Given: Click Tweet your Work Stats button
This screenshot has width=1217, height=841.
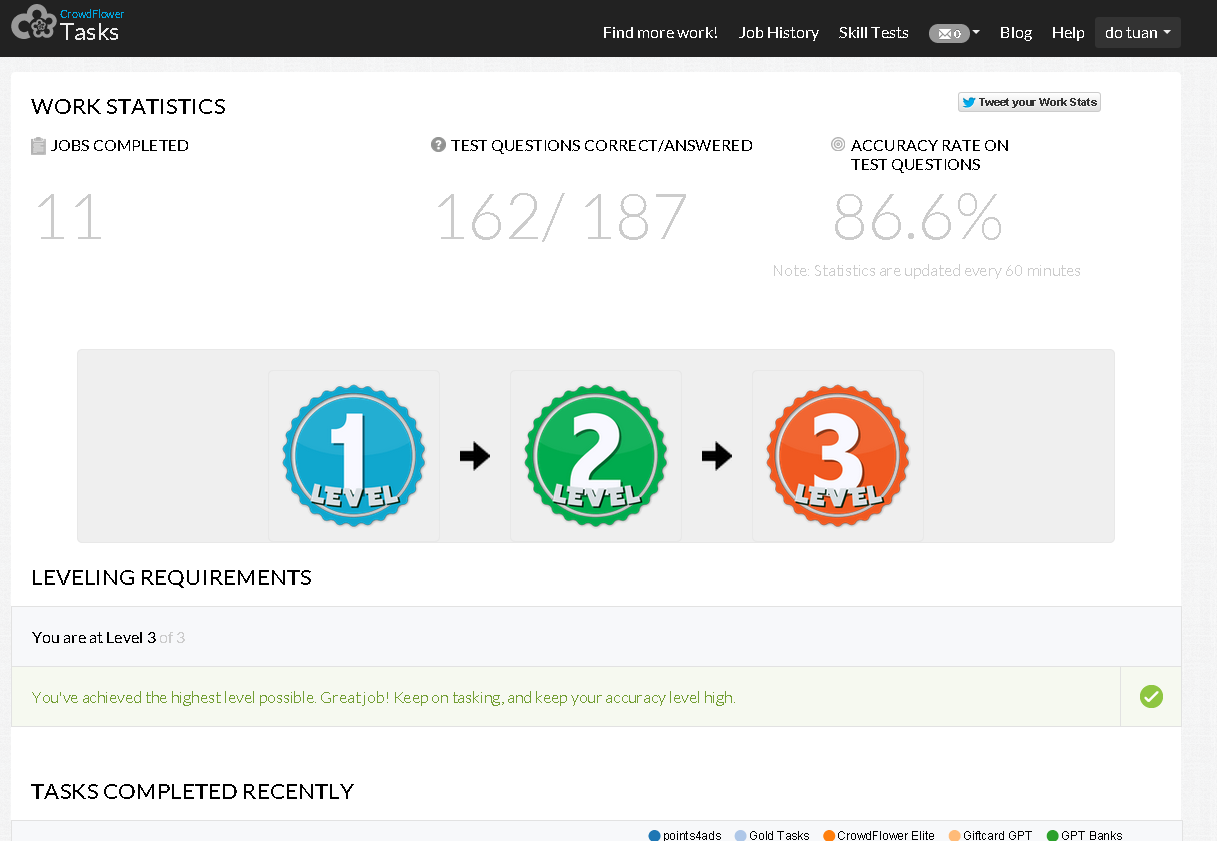Looking at the screenshot, I should (x=1029, y=102).
